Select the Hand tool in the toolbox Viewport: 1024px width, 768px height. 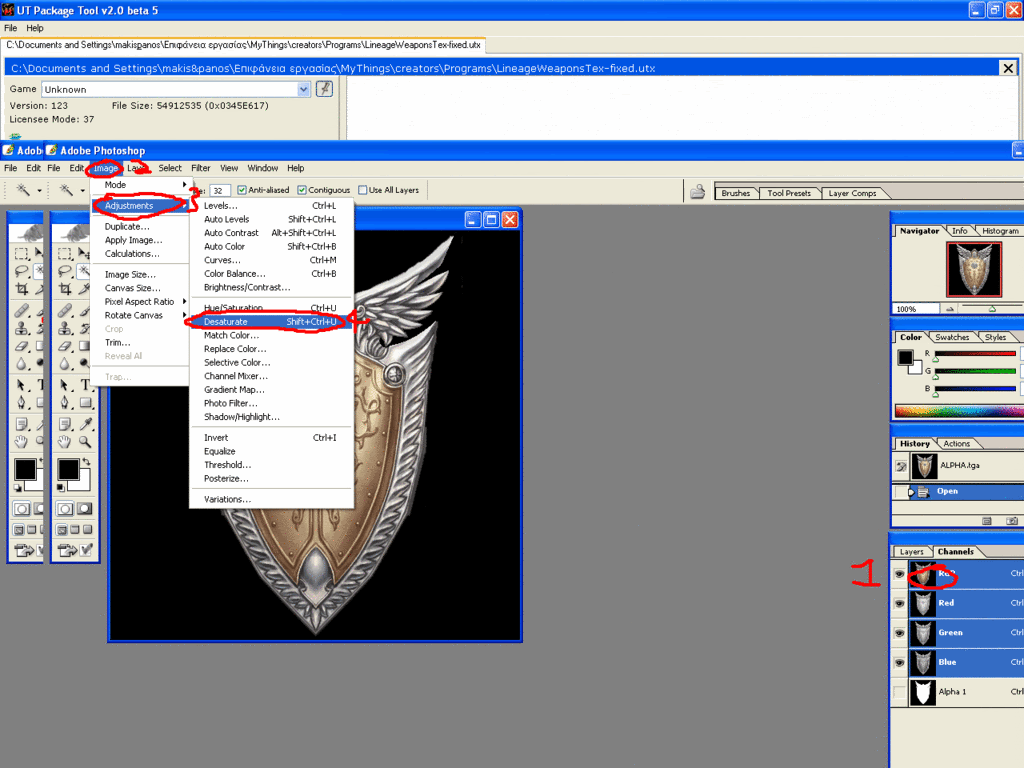(x=65, y=441)
